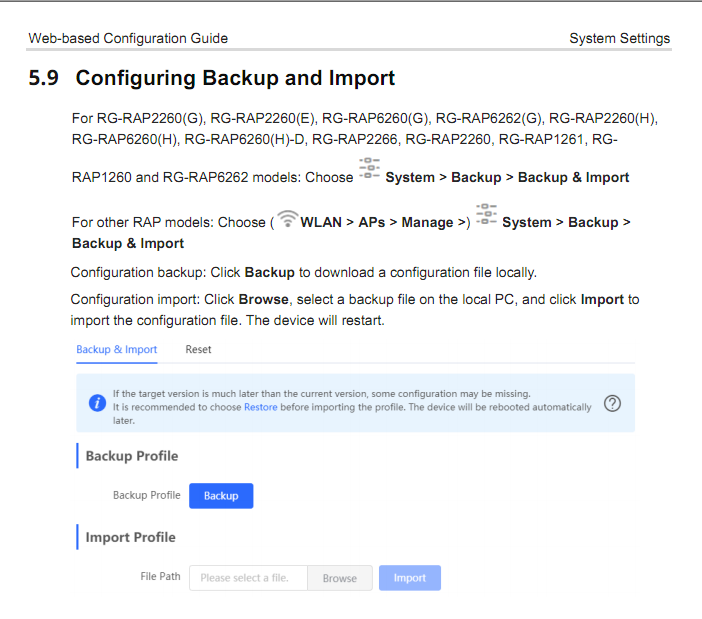This screenshot has height=619, width=702.
Task: Click 'System Settings' header text
Action: tap(620, 38)
